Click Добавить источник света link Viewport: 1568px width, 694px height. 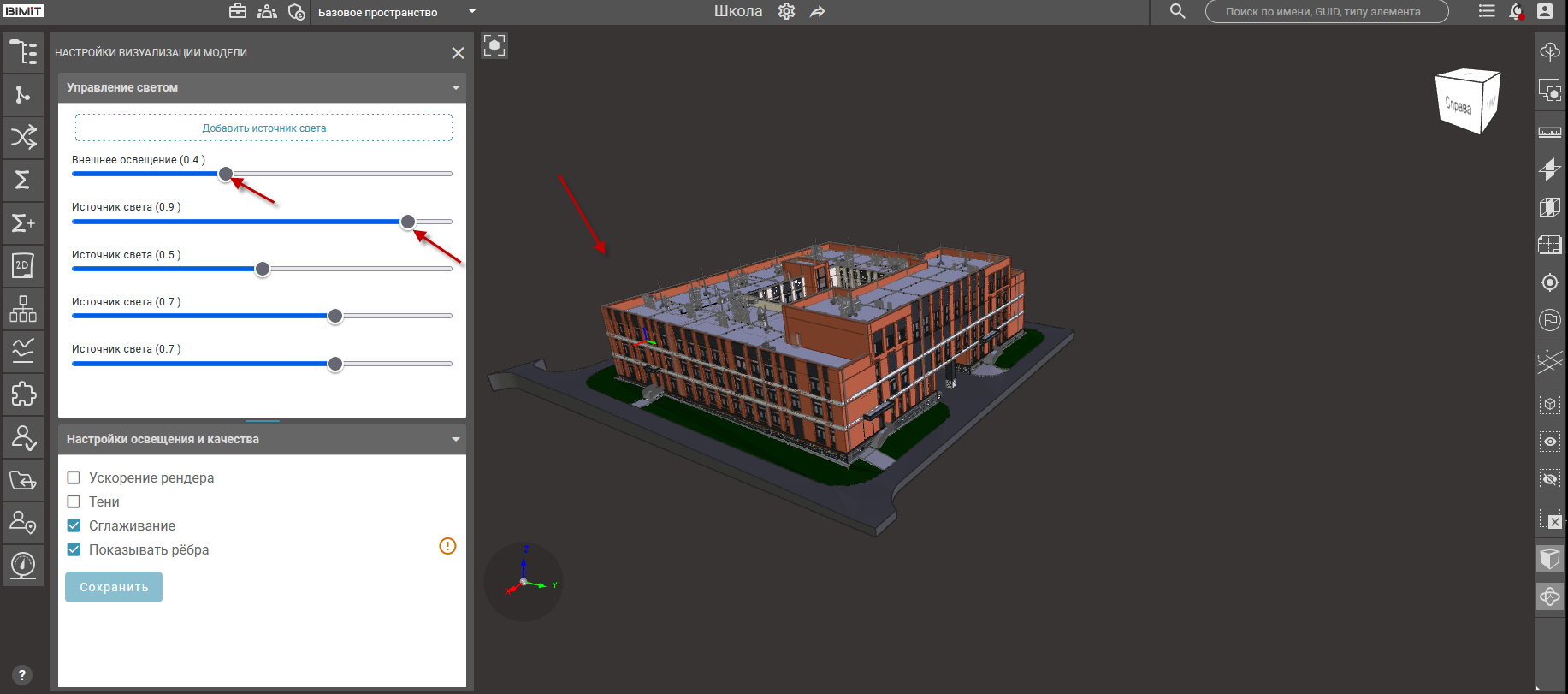coord(263,128)
